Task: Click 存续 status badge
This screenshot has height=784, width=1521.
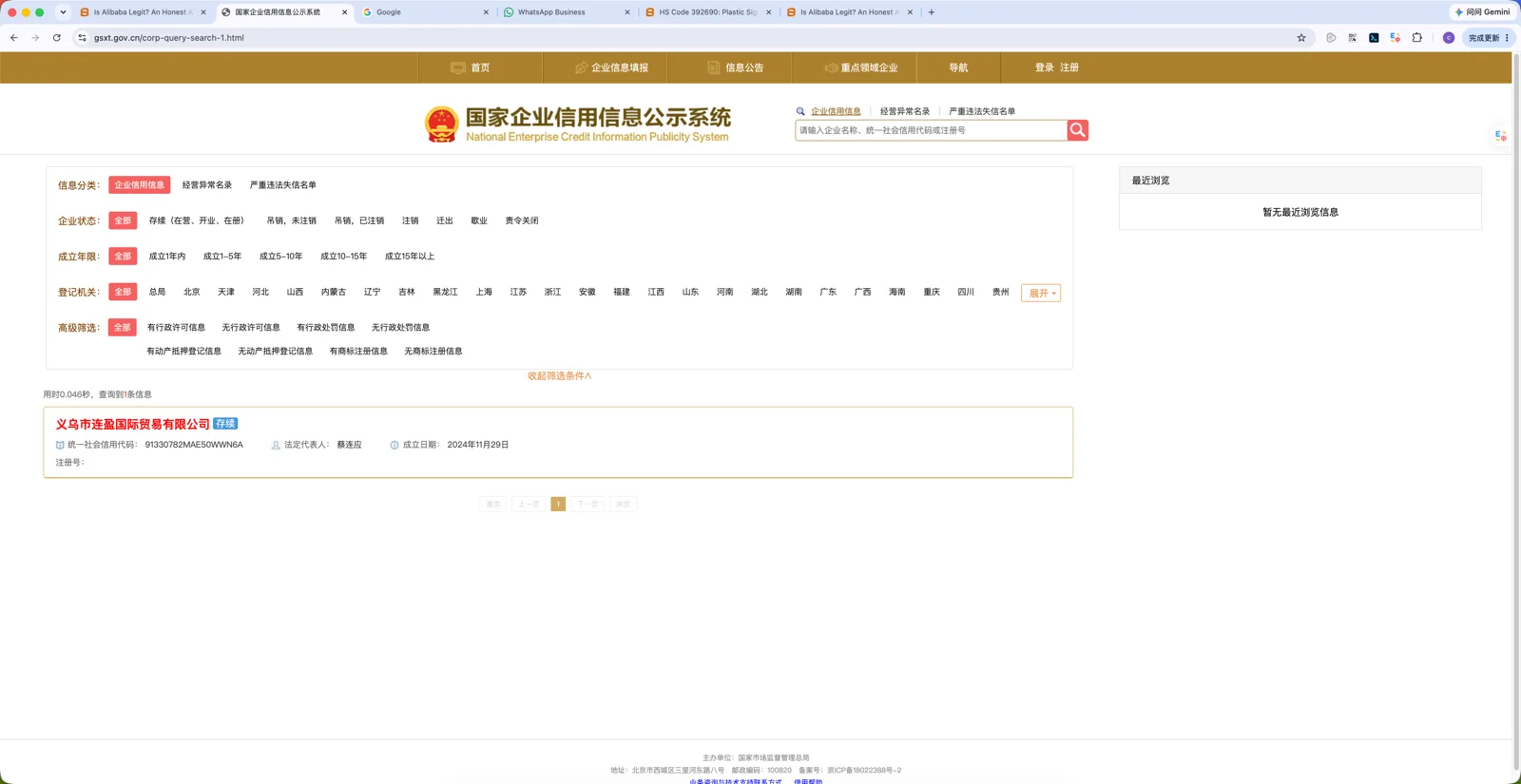Action: [225, 424]
